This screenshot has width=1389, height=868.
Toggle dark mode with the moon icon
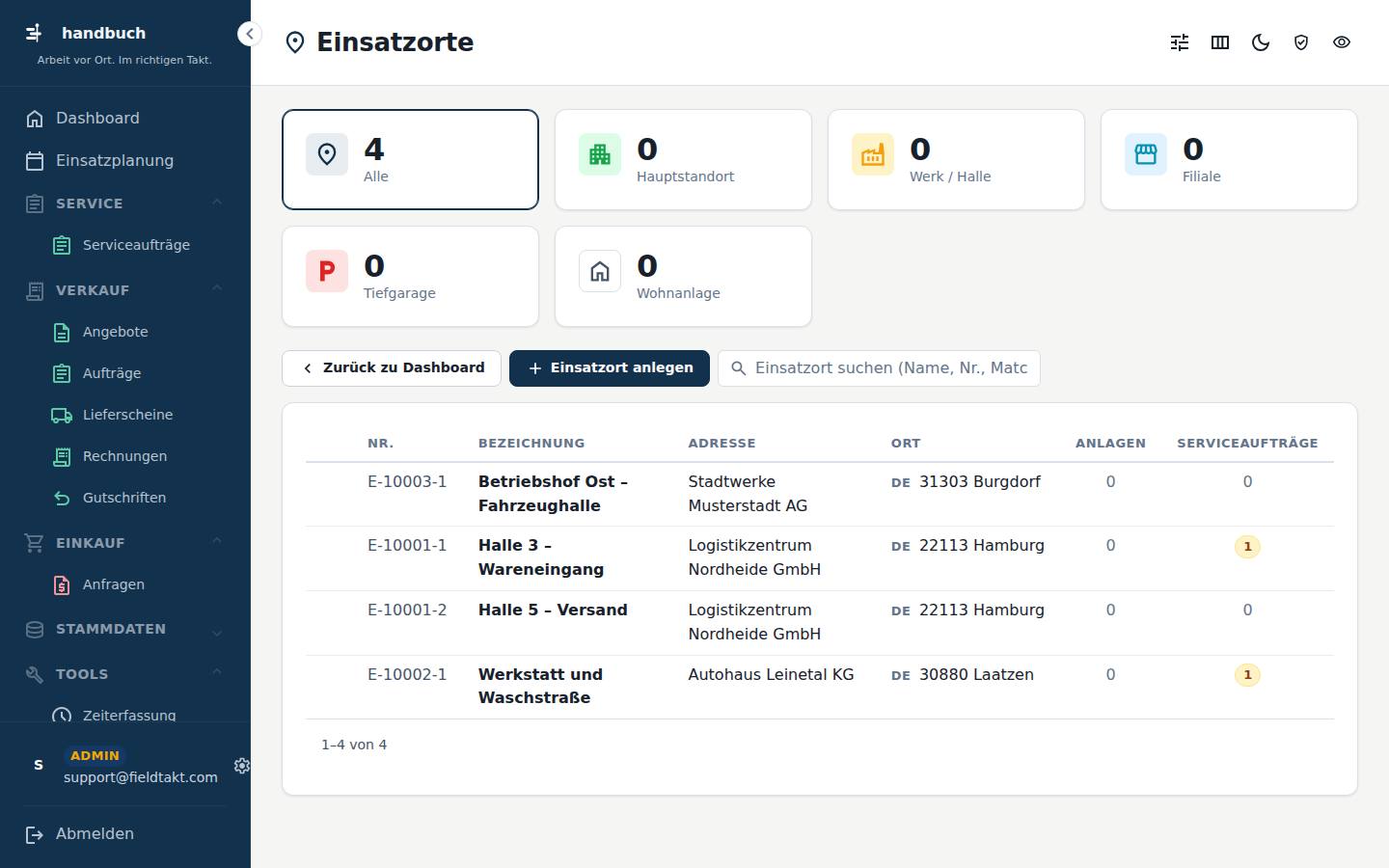coord(1261,42)
